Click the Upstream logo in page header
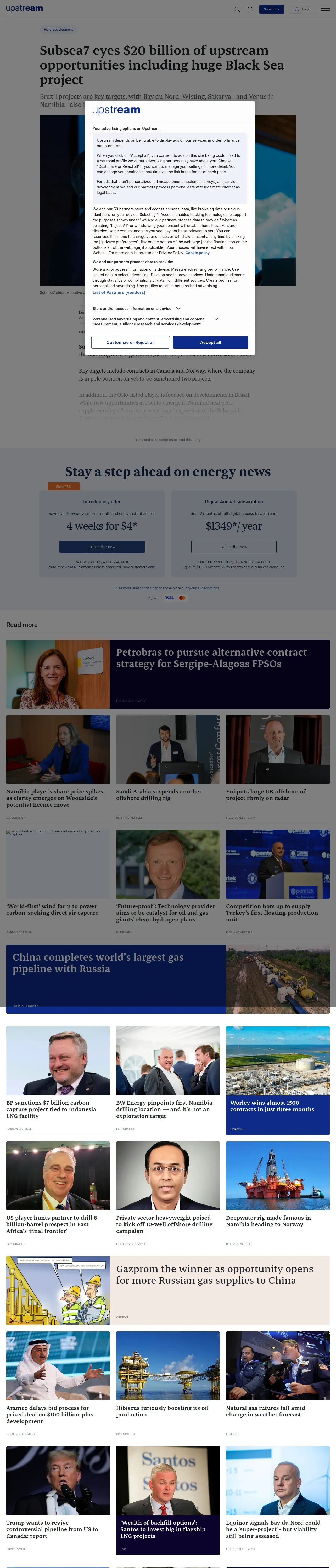 [x=24, y=9]
